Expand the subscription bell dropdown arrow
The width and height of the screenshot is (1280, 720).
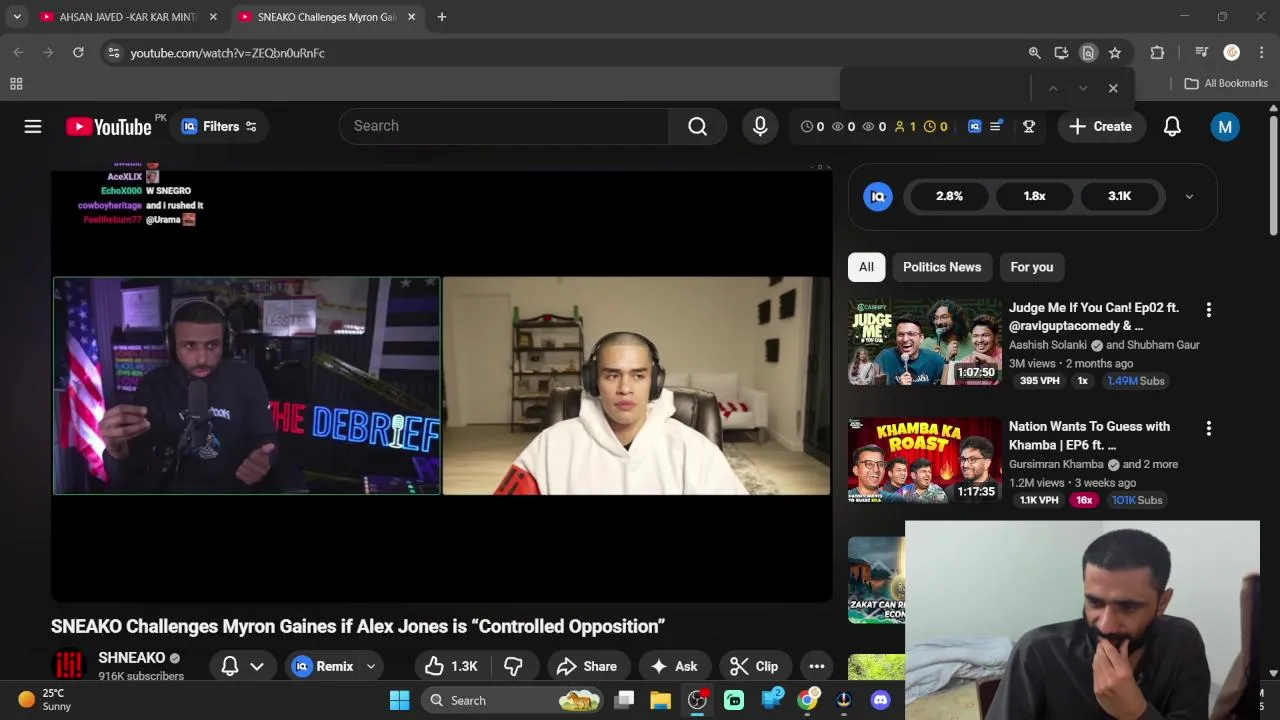257,667
